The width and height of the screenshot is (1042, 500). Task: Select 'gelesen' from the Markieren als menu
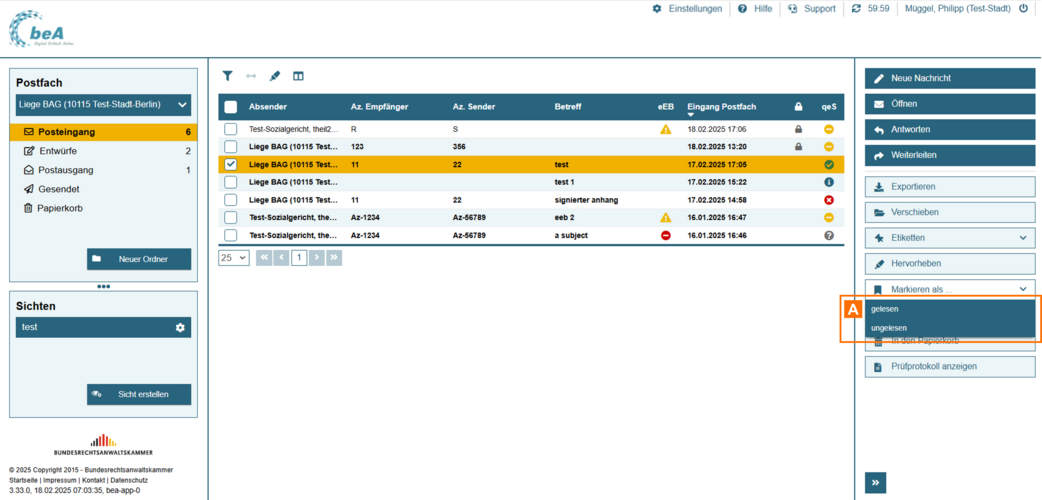tap(885, 309)
